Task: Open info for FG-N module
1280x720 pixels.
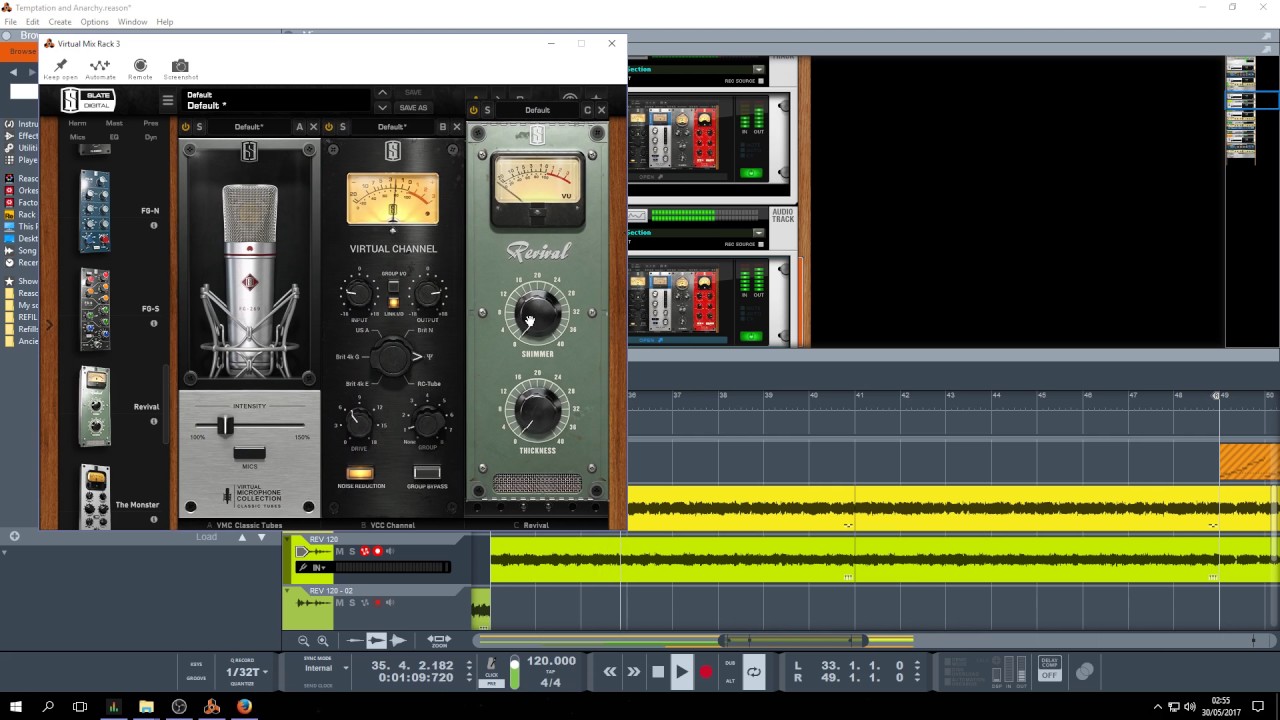Action: point(154,226)
